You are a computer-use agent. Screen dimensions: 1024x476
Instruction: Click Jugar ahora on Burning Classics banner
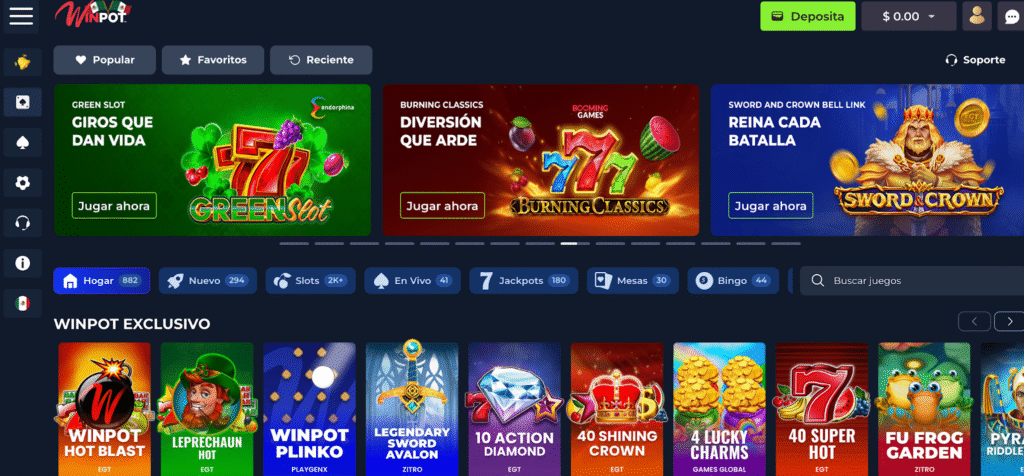(x=442, y=206)
